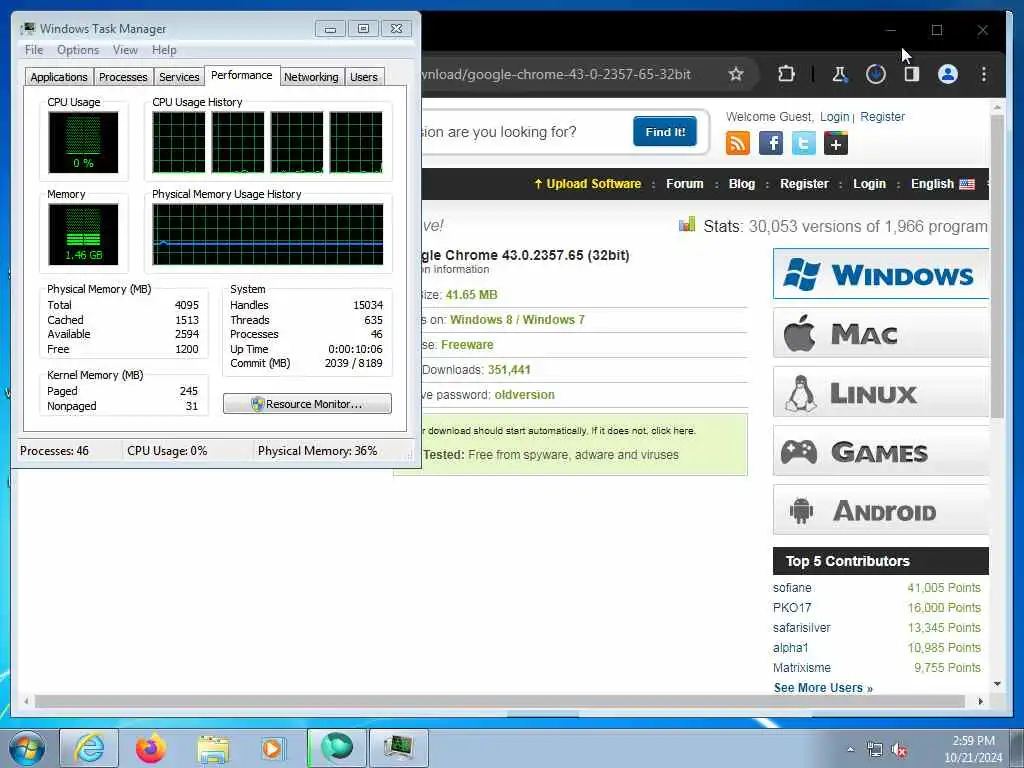1024x768 pixels.
Task: Click the muted volume tray icon
Action: (899, 750)
